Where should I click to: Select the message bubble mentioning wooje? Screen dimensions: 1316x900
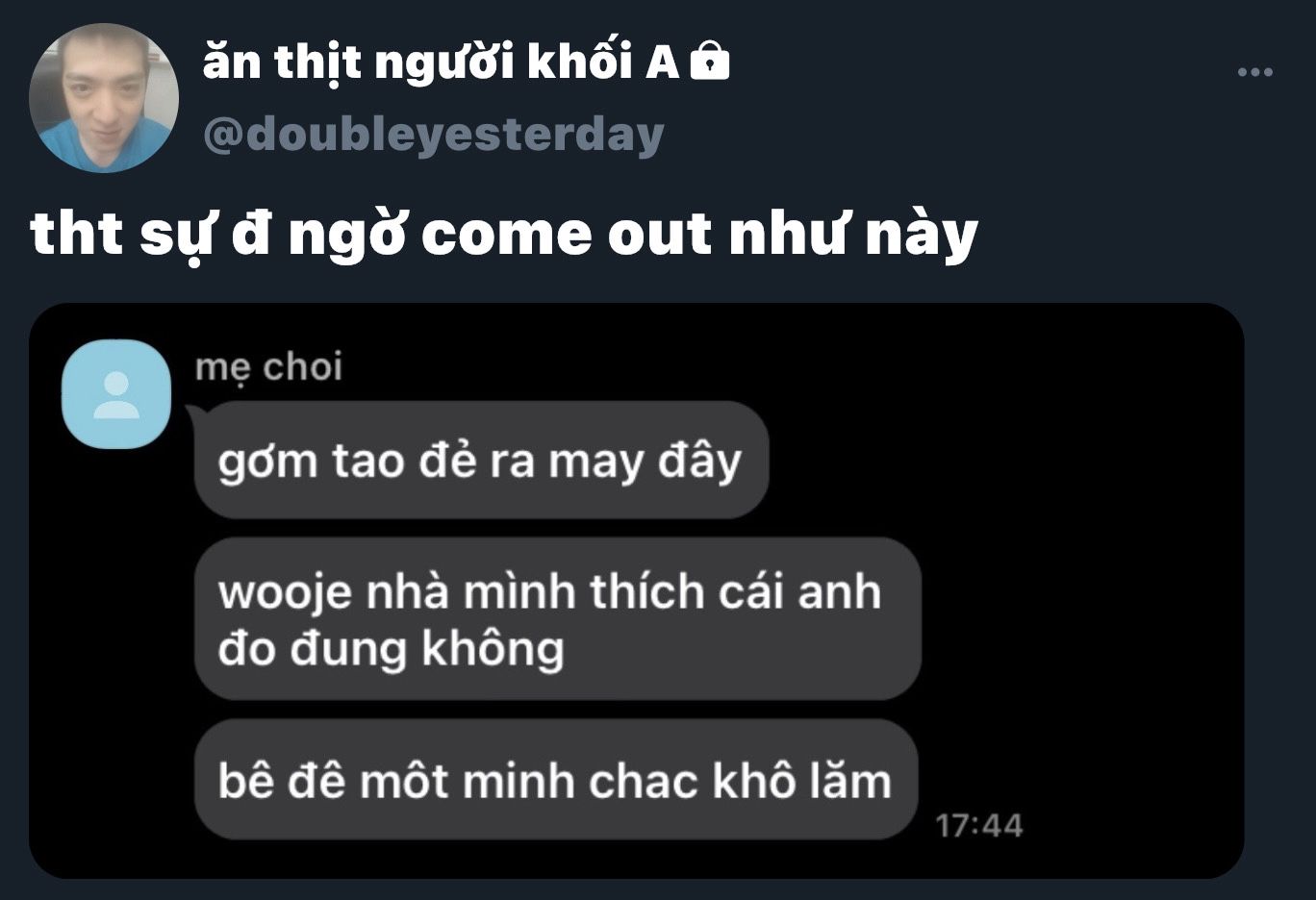coord(558,618)
